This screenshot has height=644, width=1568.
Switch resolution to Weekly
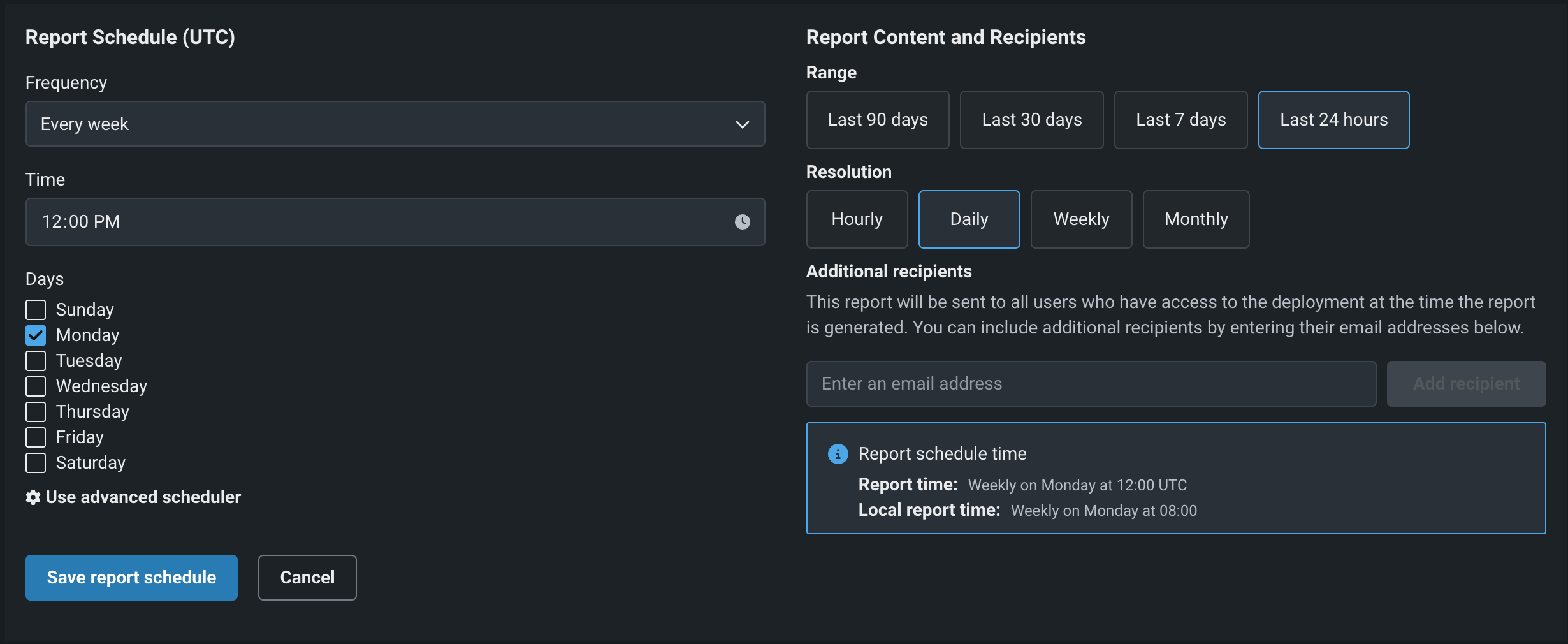point(1081,219)
